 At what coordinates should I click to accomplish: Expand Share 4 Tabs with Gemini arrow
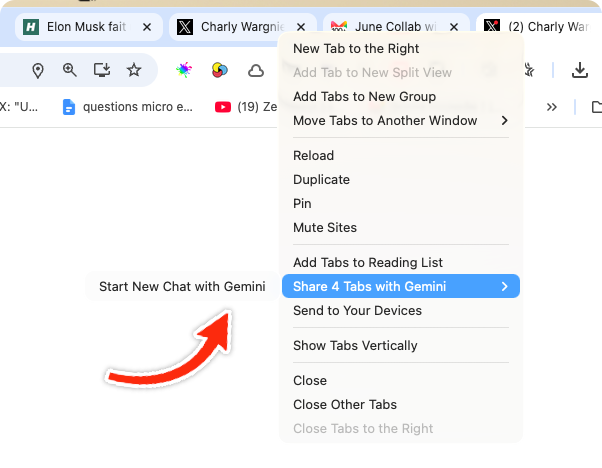[x=504, y=286]
